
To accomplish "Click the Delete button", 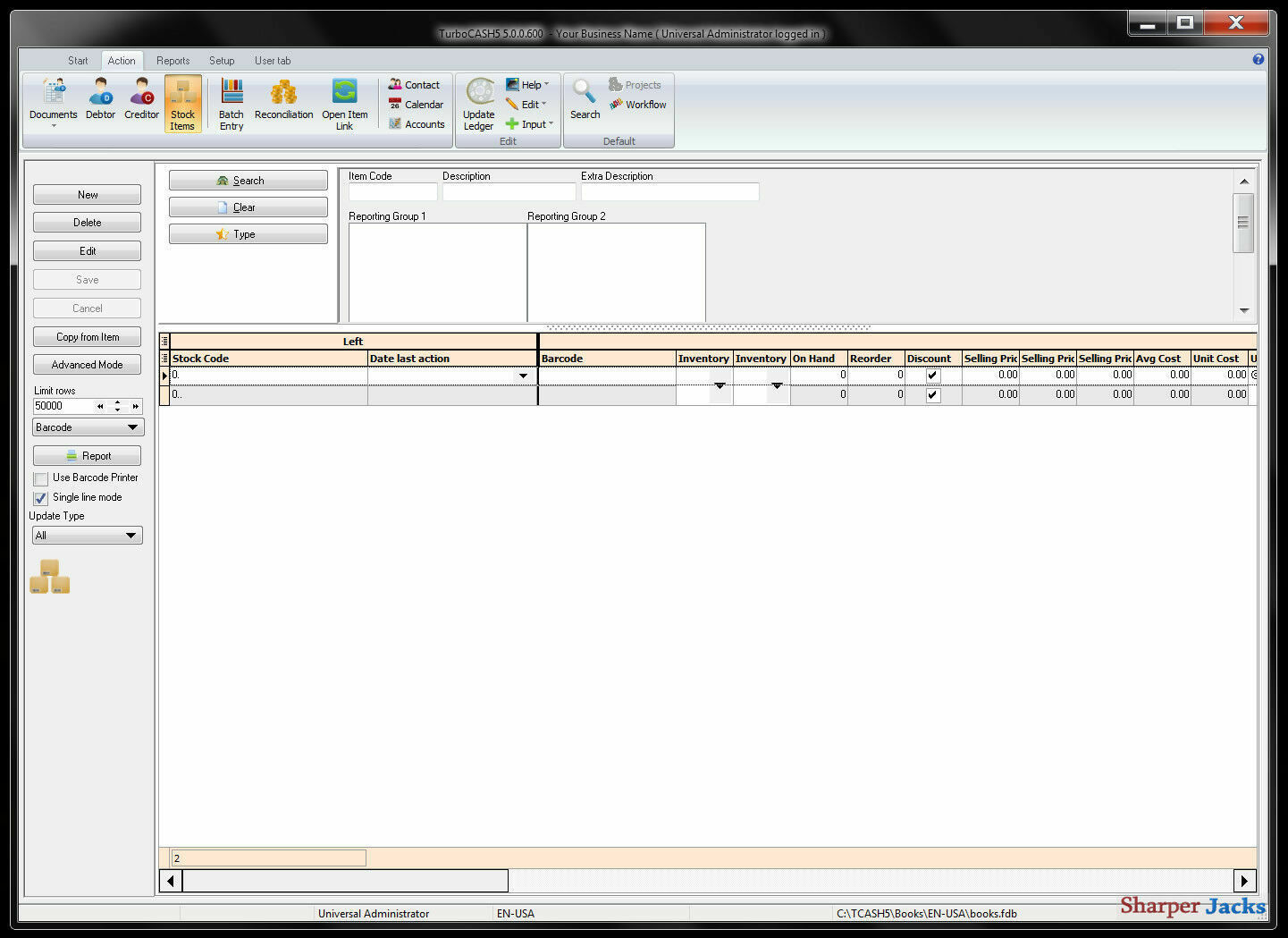I will [87, 223].
